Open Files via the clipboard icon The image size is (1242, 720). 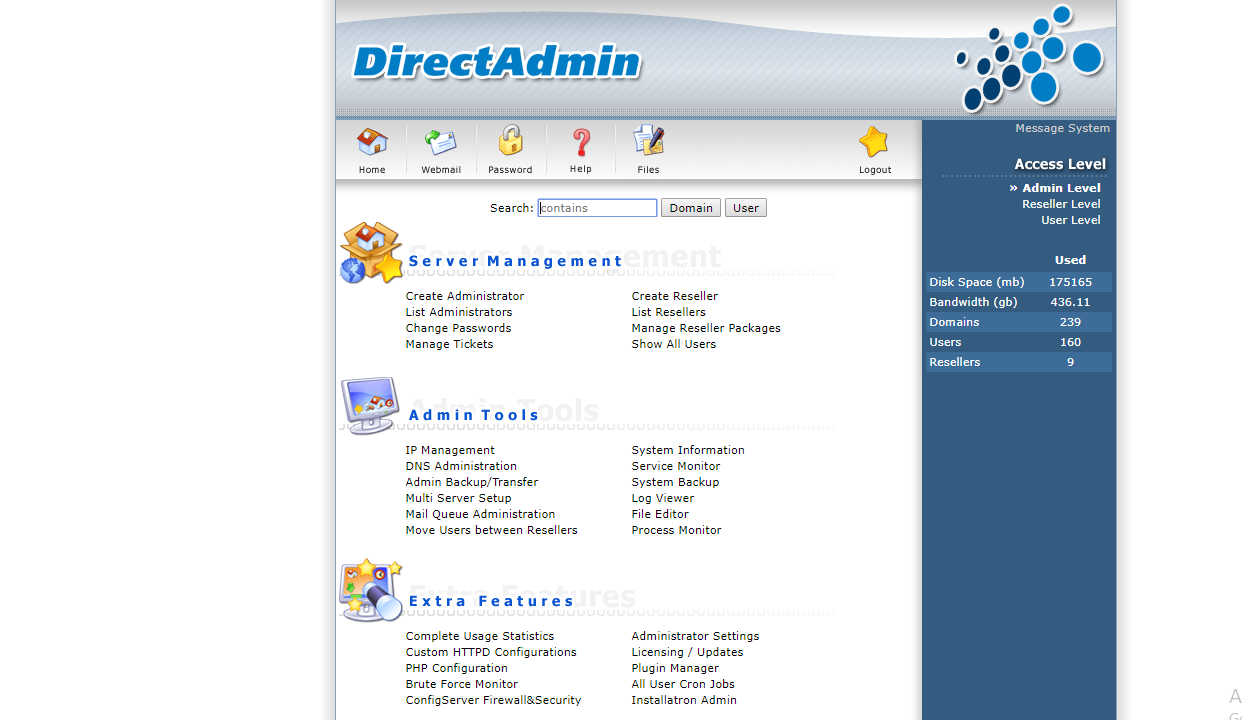click(x=649, y=141)
